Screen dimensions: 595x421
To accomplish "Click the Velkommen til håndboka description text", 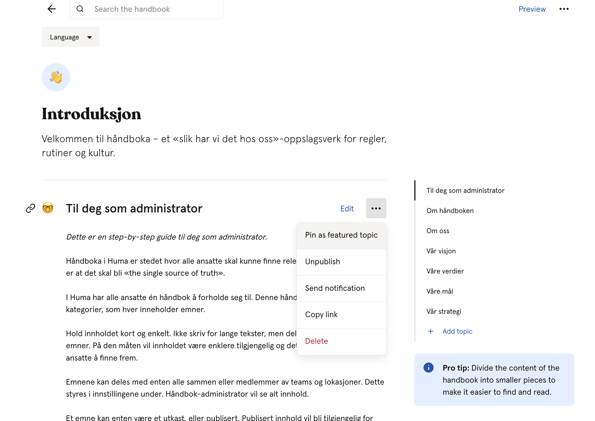I will coord(214,146).
